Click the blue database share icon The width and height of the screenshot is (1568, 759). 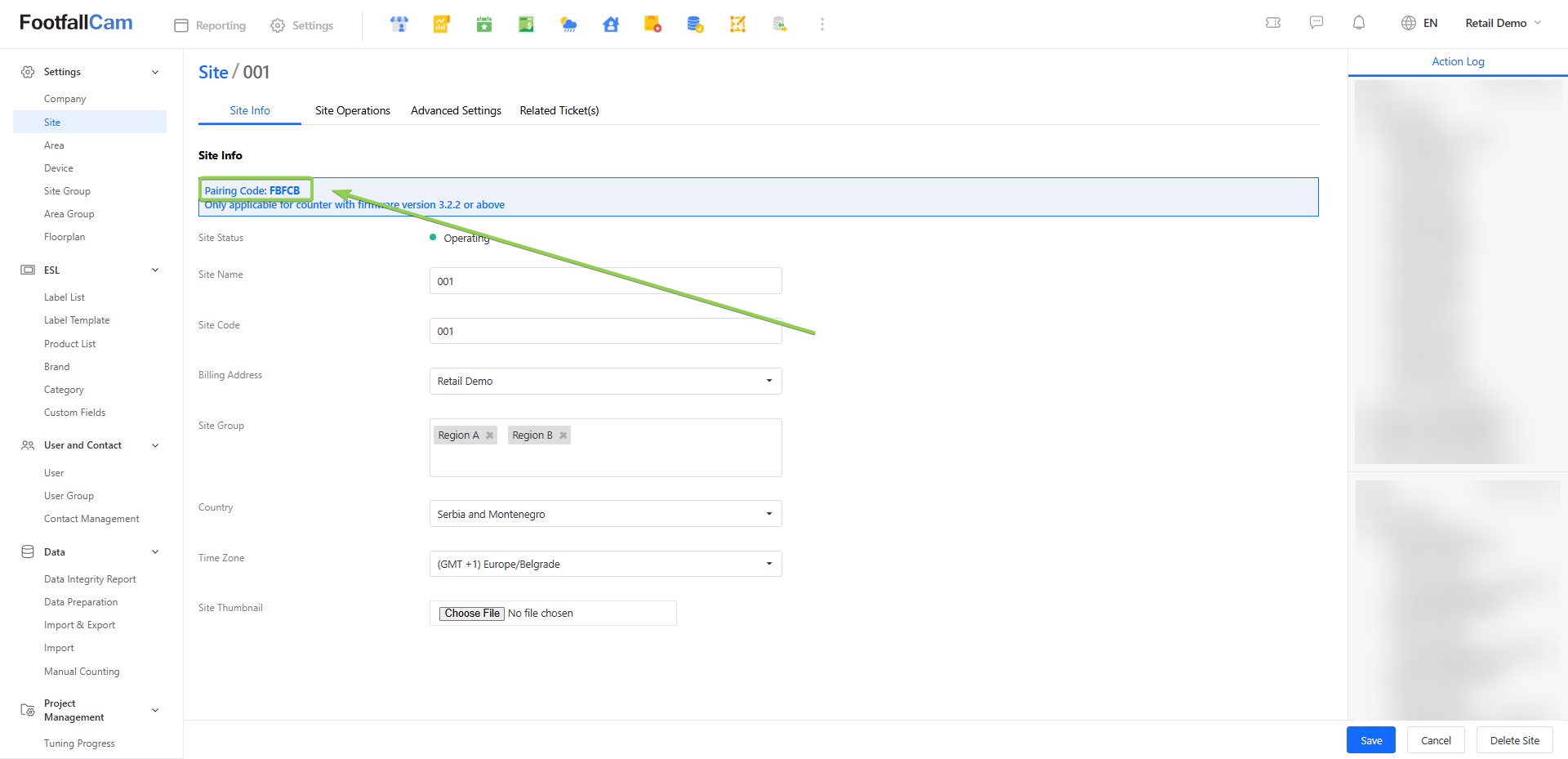(x=695, y=25)
